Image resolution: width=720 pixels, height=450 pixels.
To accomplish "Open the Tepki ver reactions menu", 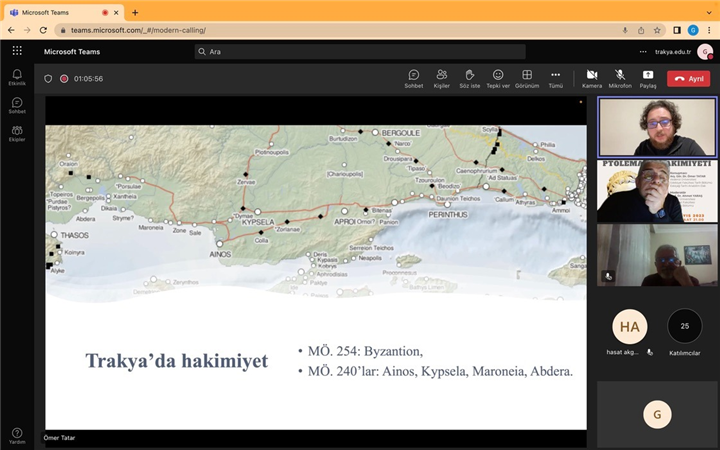I will tap(498, 79).
